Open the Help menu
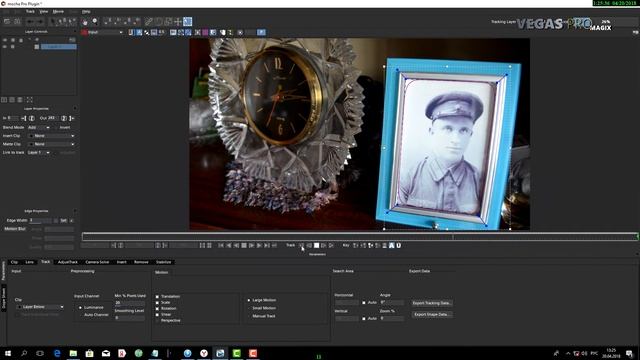 click(86, 11)
